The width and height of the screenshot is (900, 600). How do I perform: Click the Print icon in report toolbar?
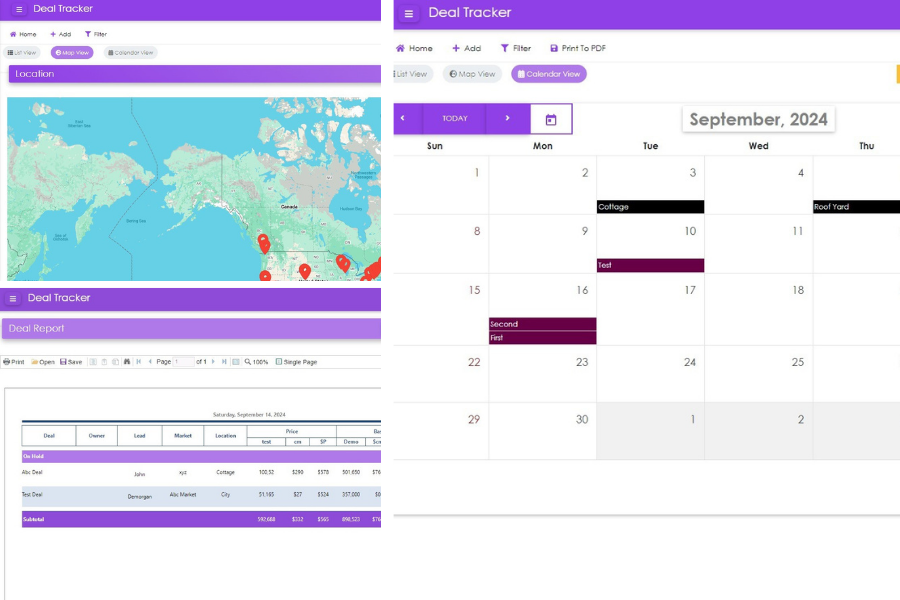[x=14, y=362]
